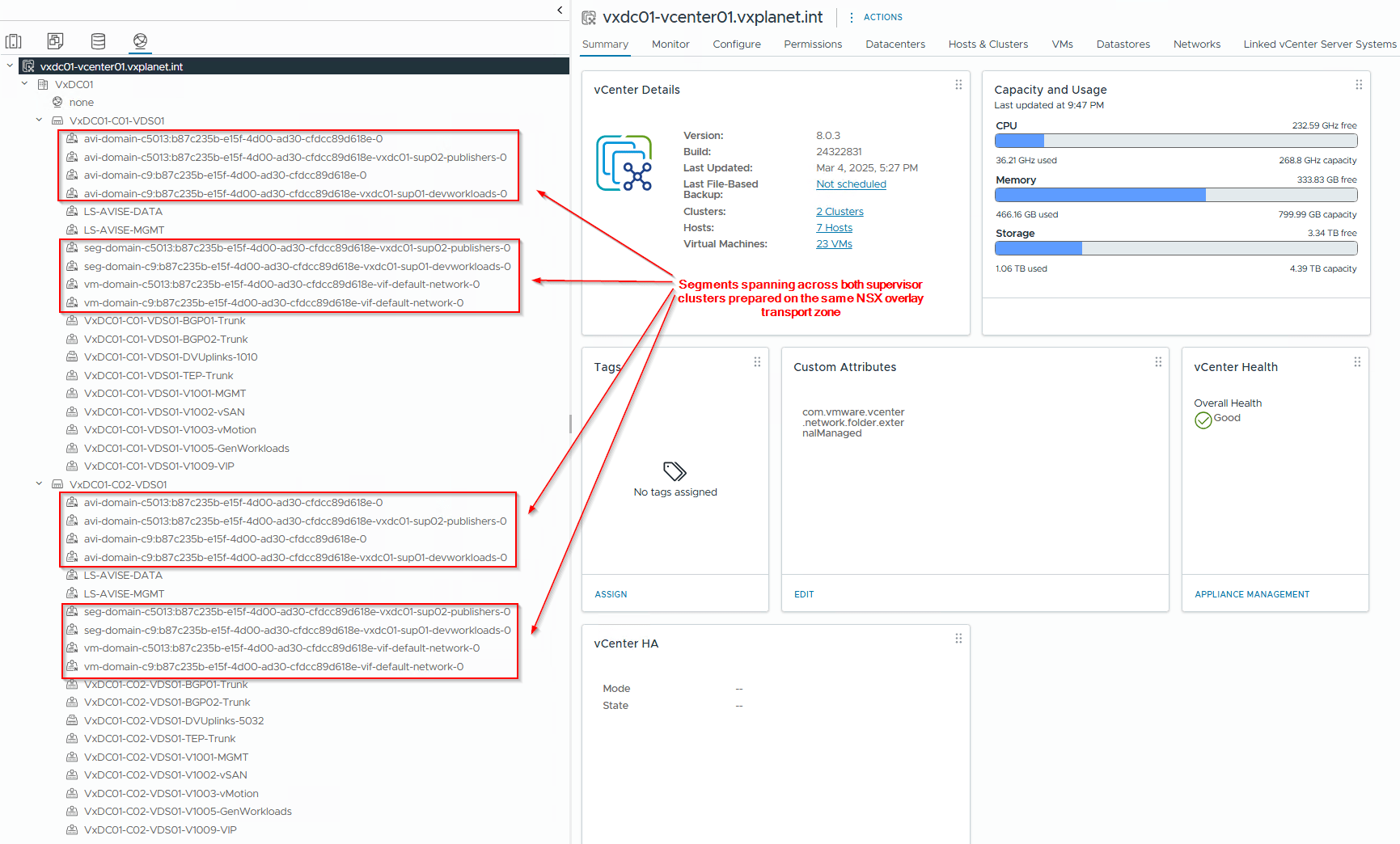The width and height of the screenshot is (1400, 844).
Task: Click the Storage usage bar
Action: (1176, 248)
